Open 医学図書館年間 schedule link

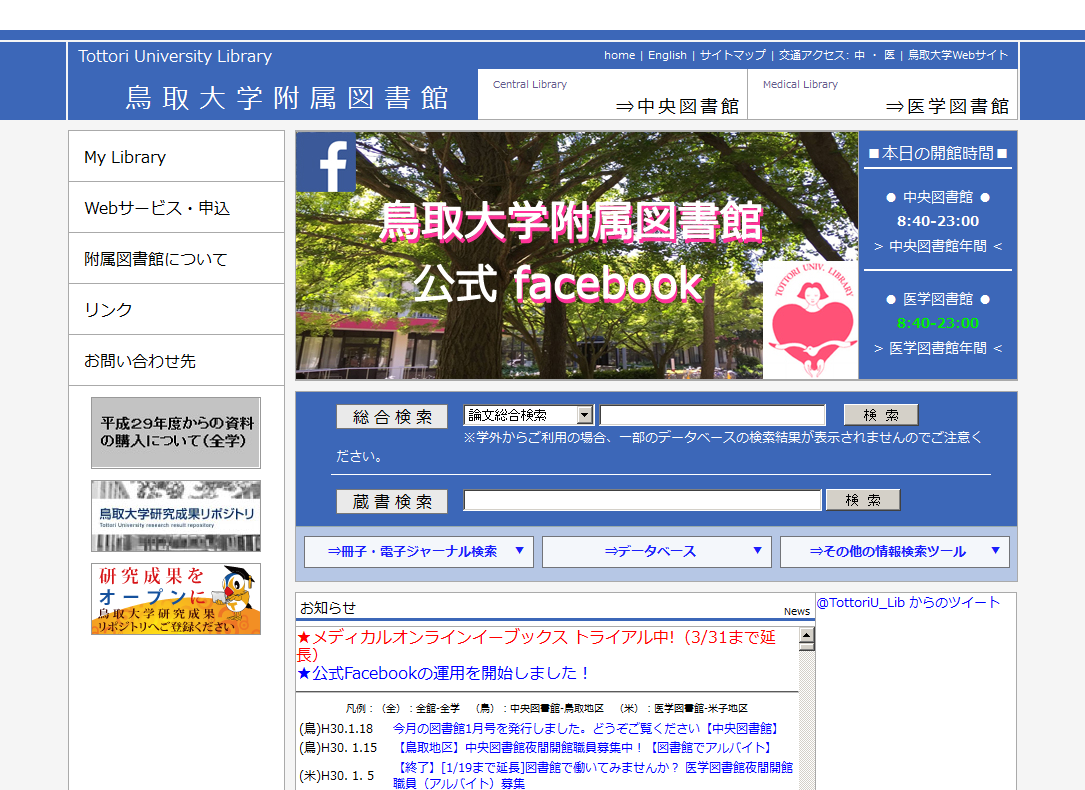[x=938, y=348]
